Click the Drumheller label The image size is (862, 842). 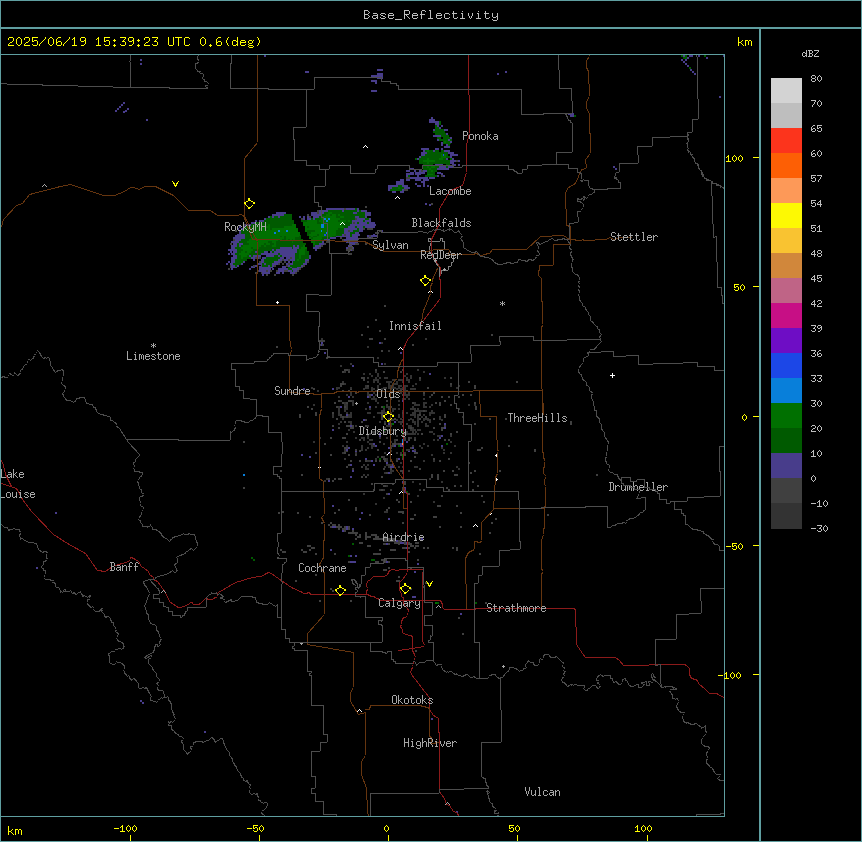point(638,487)
